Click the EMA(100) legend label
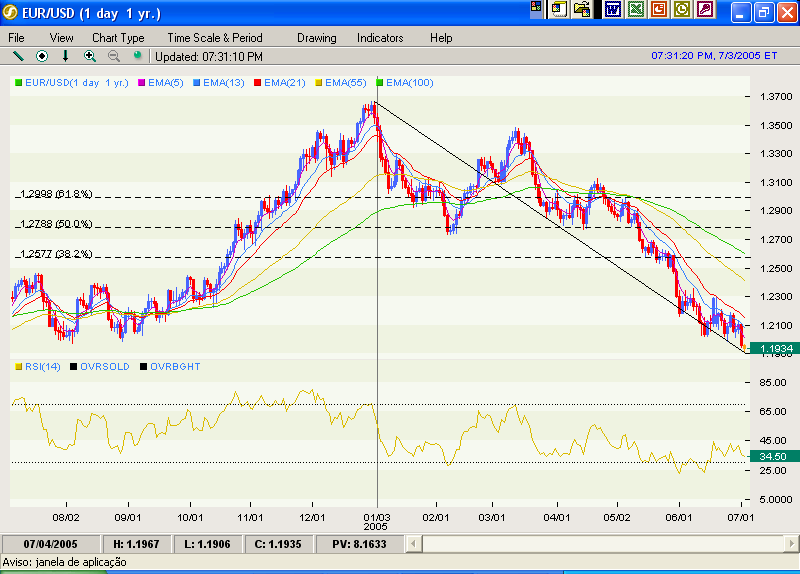Viewport: 800px width, 574px height. (x=409, y=83)
